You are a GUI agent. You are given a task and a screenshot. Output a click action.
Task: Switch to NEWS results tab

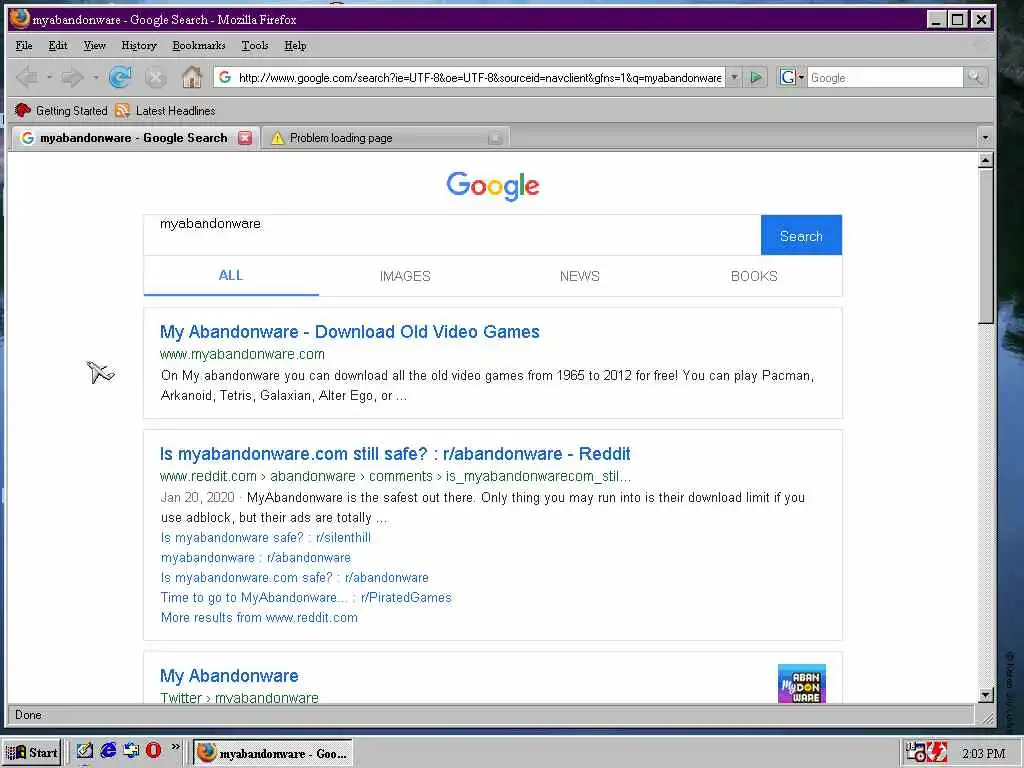point(579,276)
